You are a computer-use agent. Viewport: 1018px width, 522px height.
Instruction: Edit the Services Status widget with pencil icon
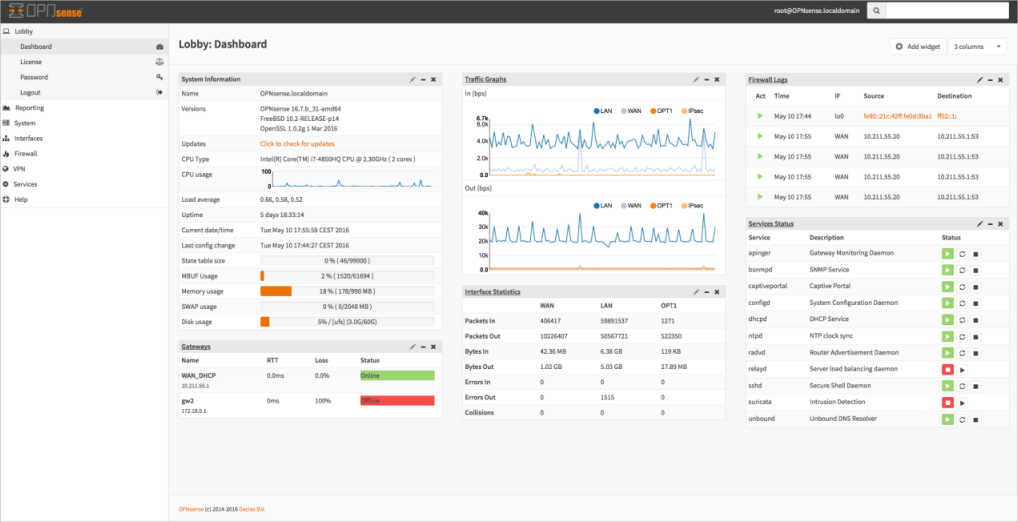[980, 223]
